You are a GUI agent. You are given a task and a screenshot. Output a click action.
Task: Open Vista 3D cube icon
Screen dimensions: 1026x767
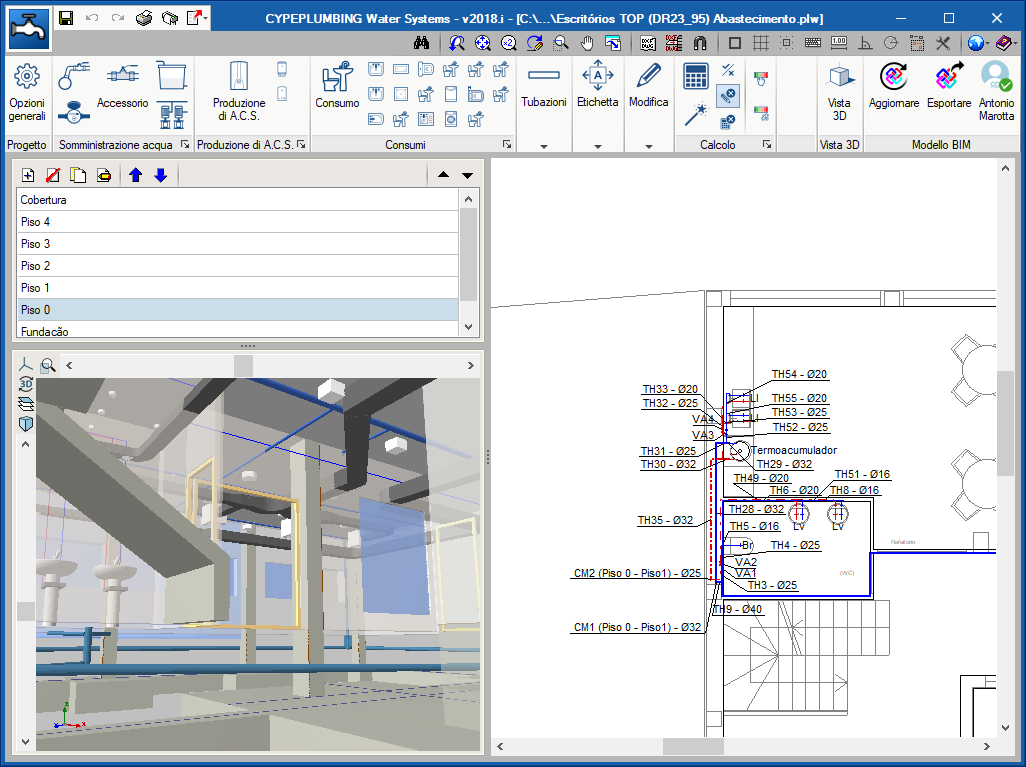[840, 92]
